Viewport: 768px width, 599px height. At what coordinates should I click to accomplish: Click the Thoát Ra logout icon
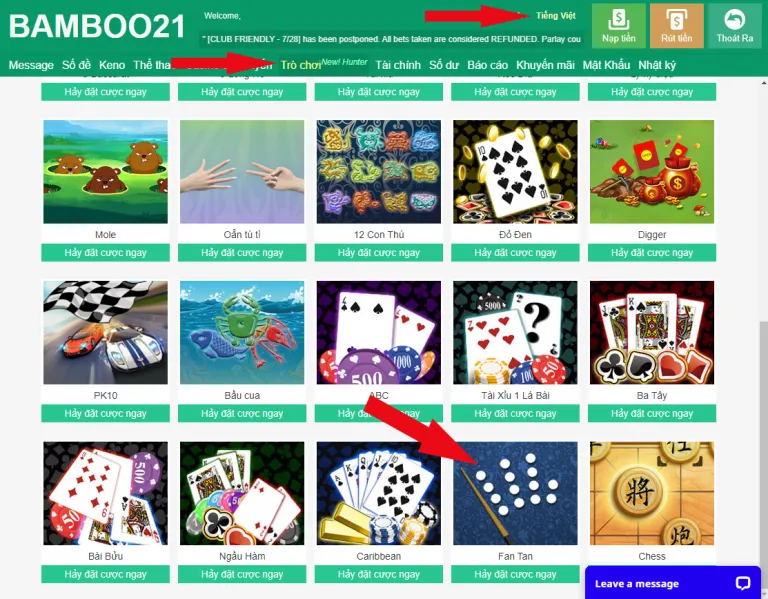[735, 26]
